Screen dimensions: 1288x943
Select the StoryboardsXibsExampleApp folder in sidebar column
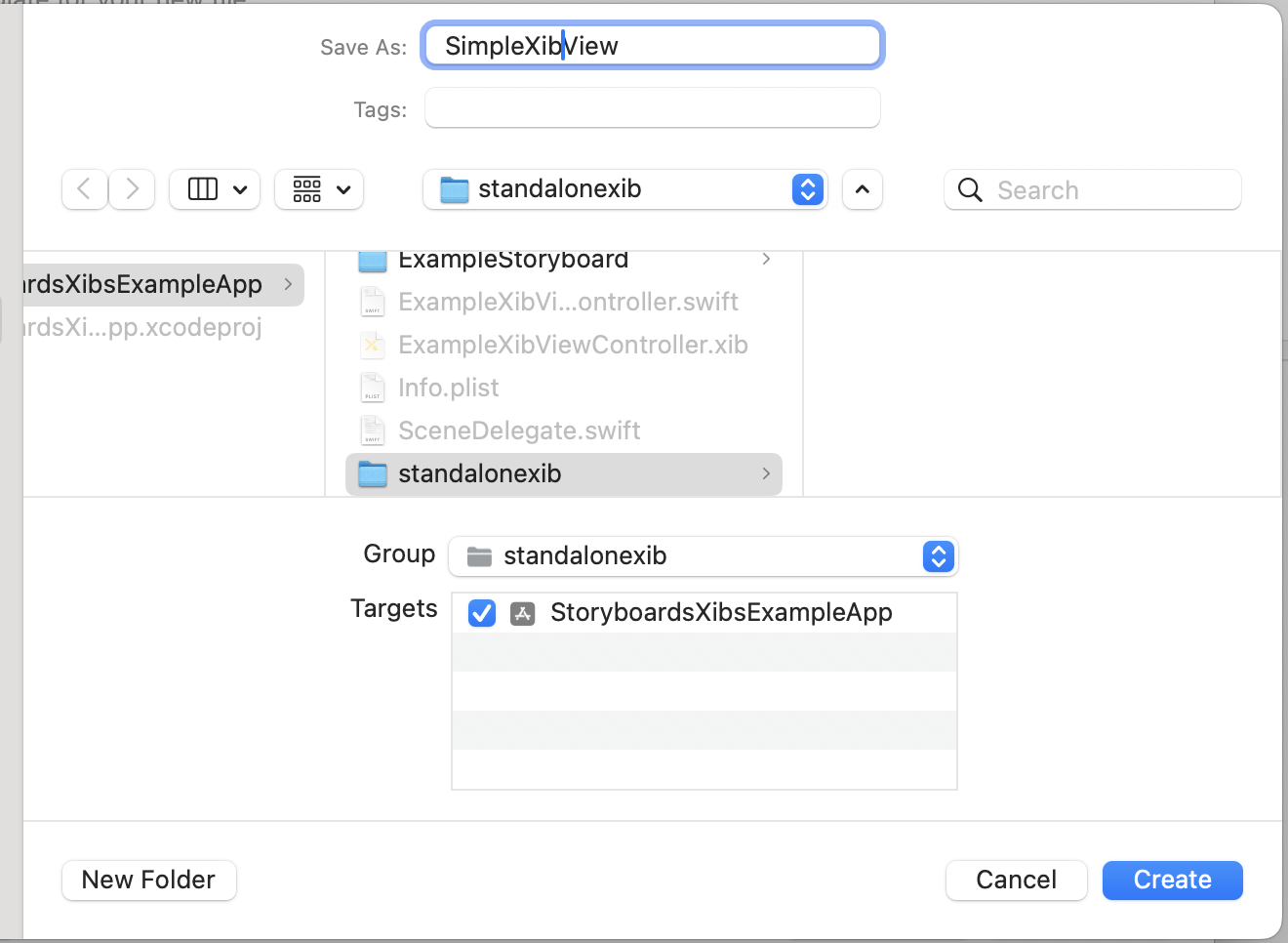pos(156,285)
